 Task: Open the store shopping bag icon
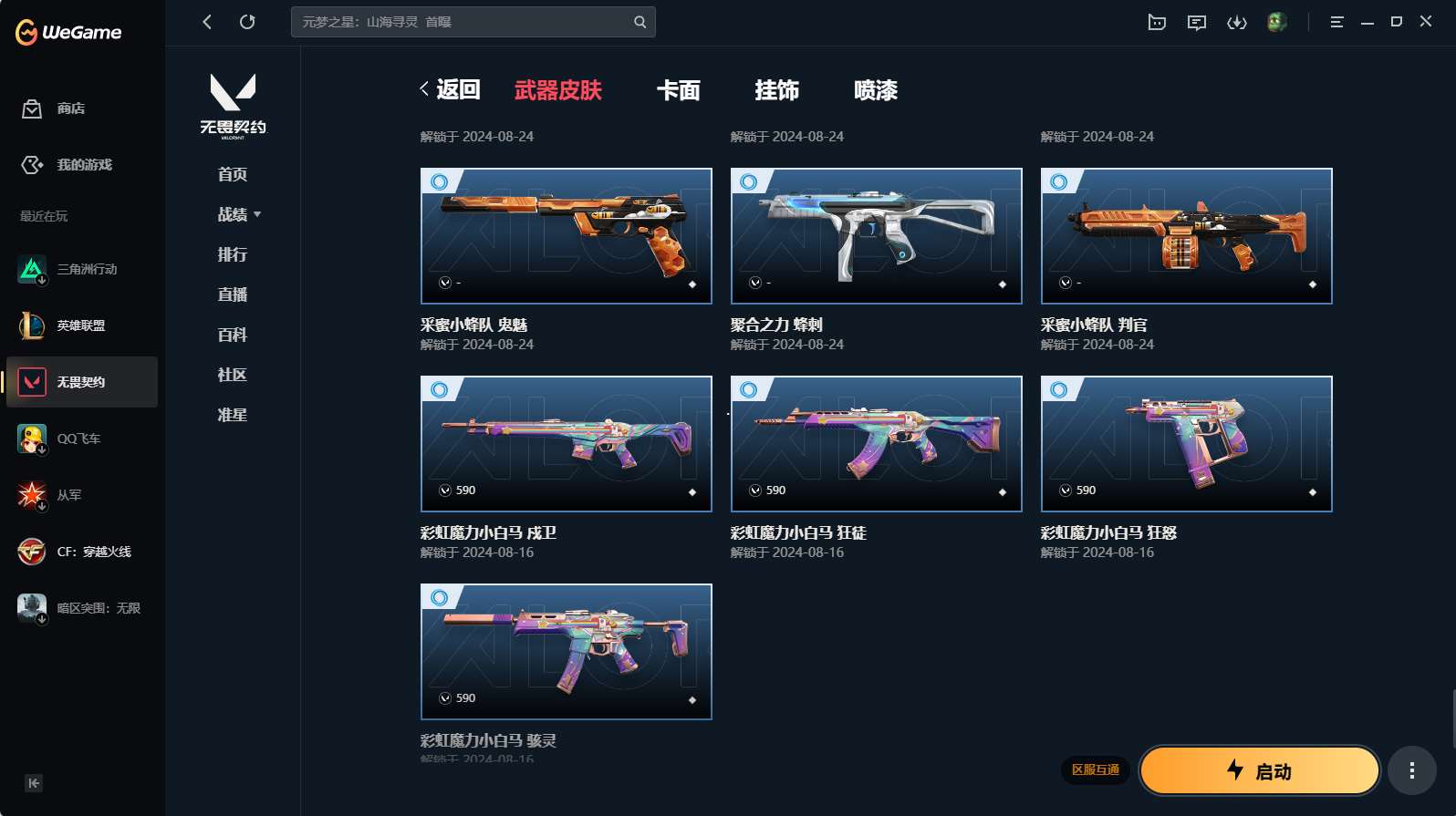32,108
